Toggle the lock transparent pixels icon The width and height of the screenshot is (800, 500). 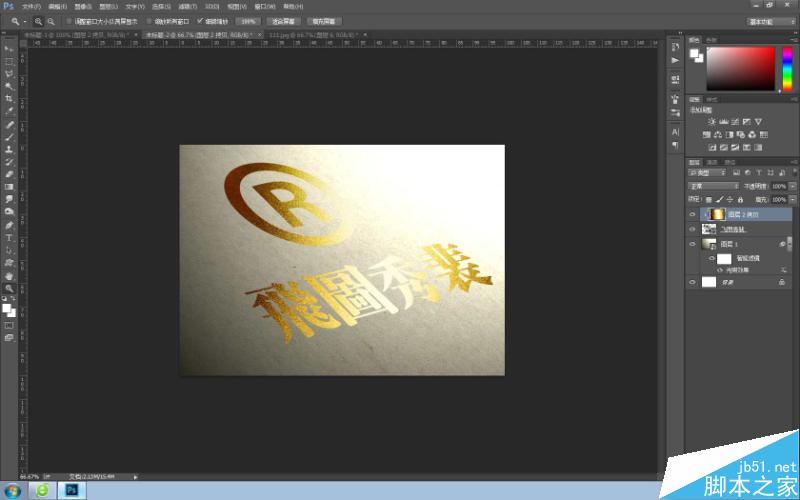(709, 199)
